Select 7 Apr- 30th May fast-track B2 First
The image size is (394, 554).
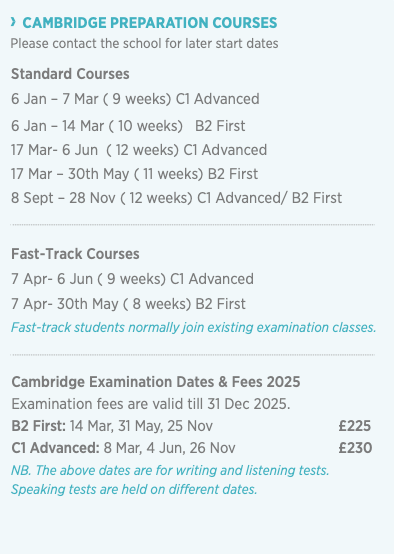128,304
